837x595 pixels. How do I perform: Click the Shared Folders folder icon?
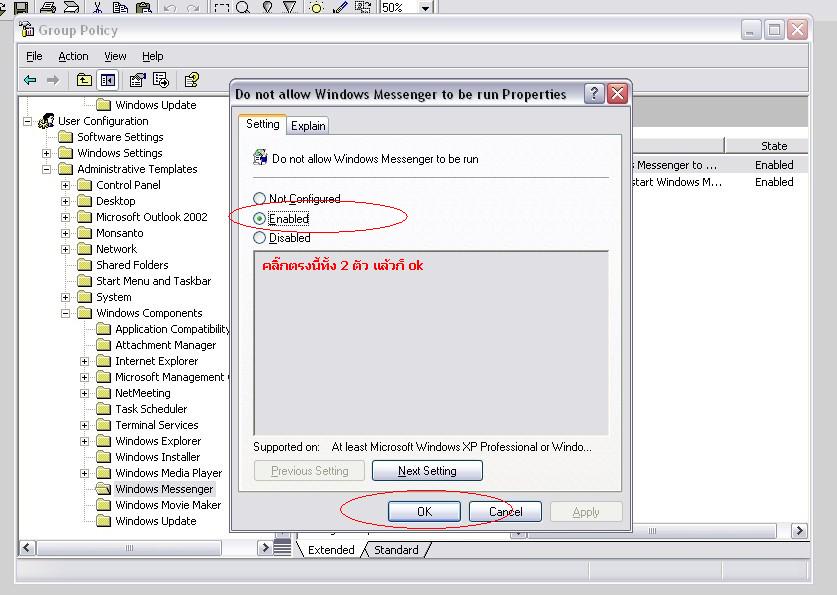(x=84, y=265)
